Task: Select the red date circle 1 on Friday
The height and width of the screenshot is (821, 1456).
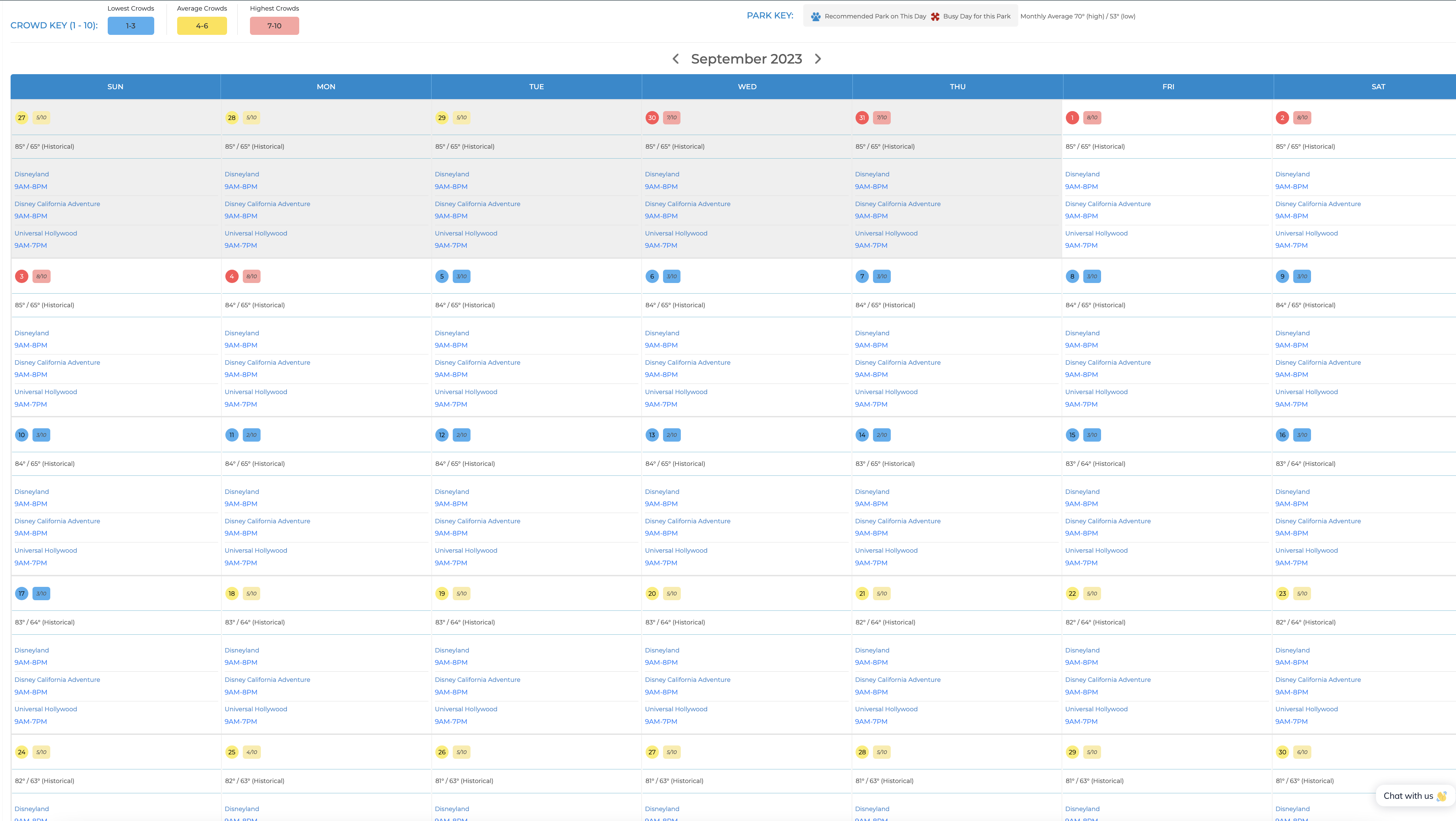Action: tap(1072, 118)
